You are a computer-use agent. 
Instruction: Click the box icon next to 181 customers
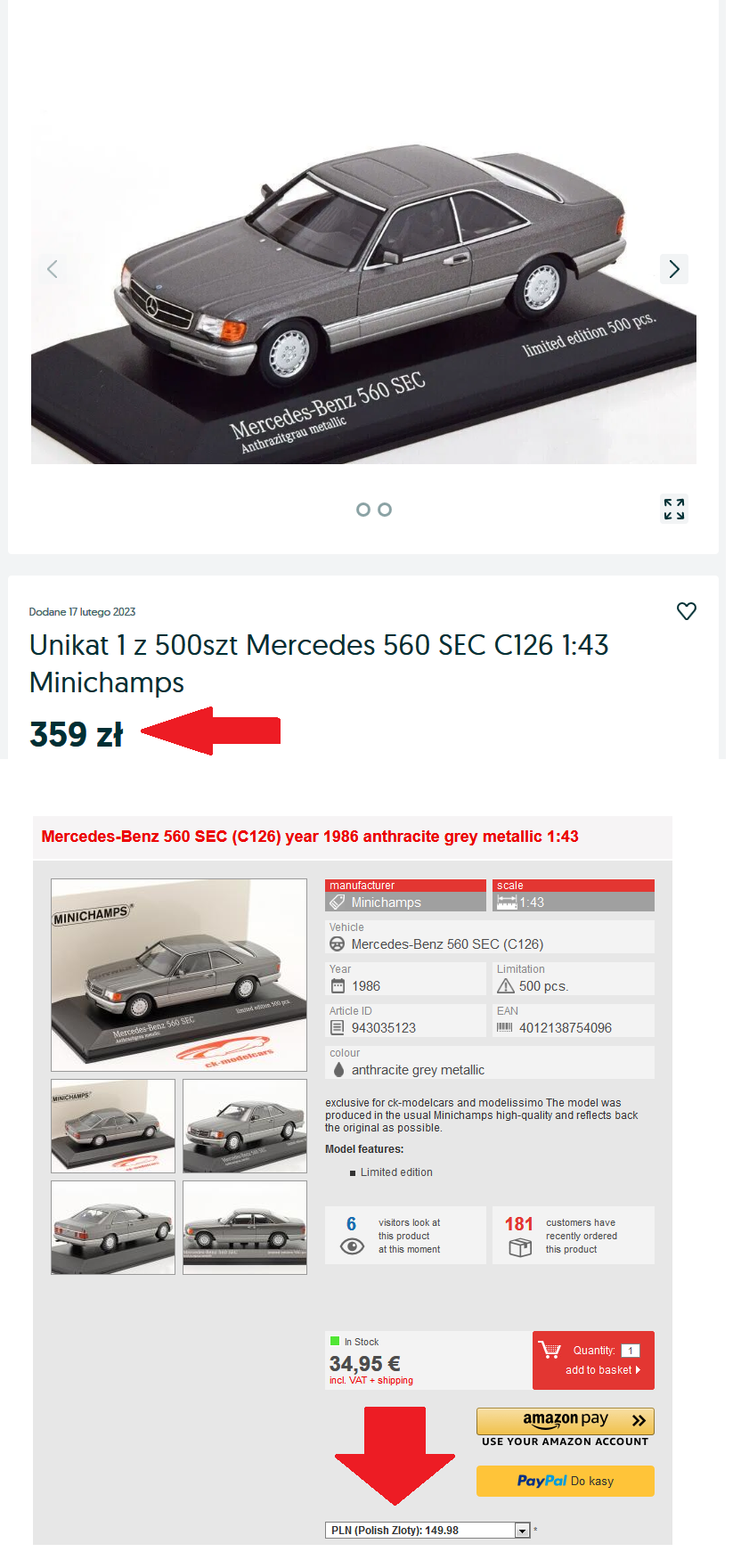[x=520, y=1248]
